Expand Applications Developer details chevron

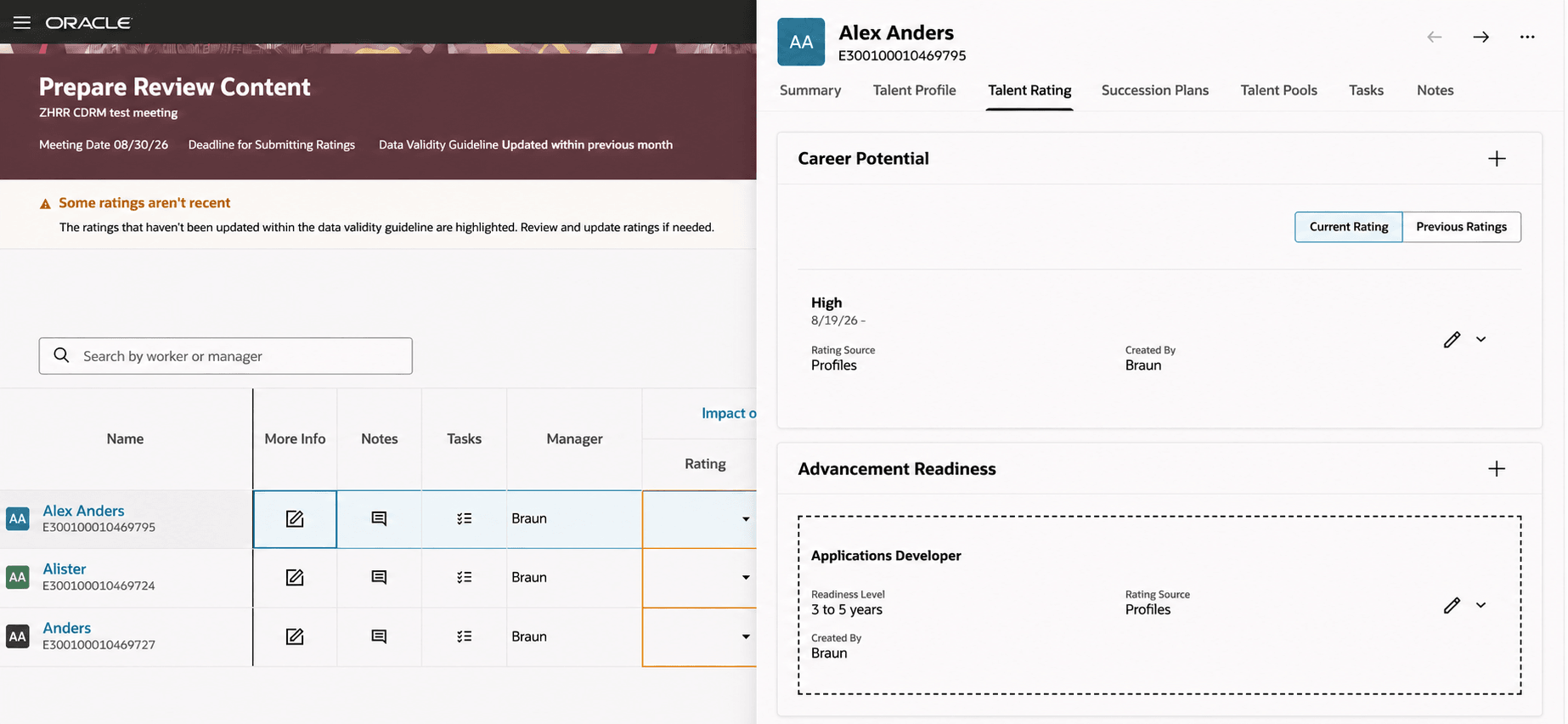coord(1481,605)
